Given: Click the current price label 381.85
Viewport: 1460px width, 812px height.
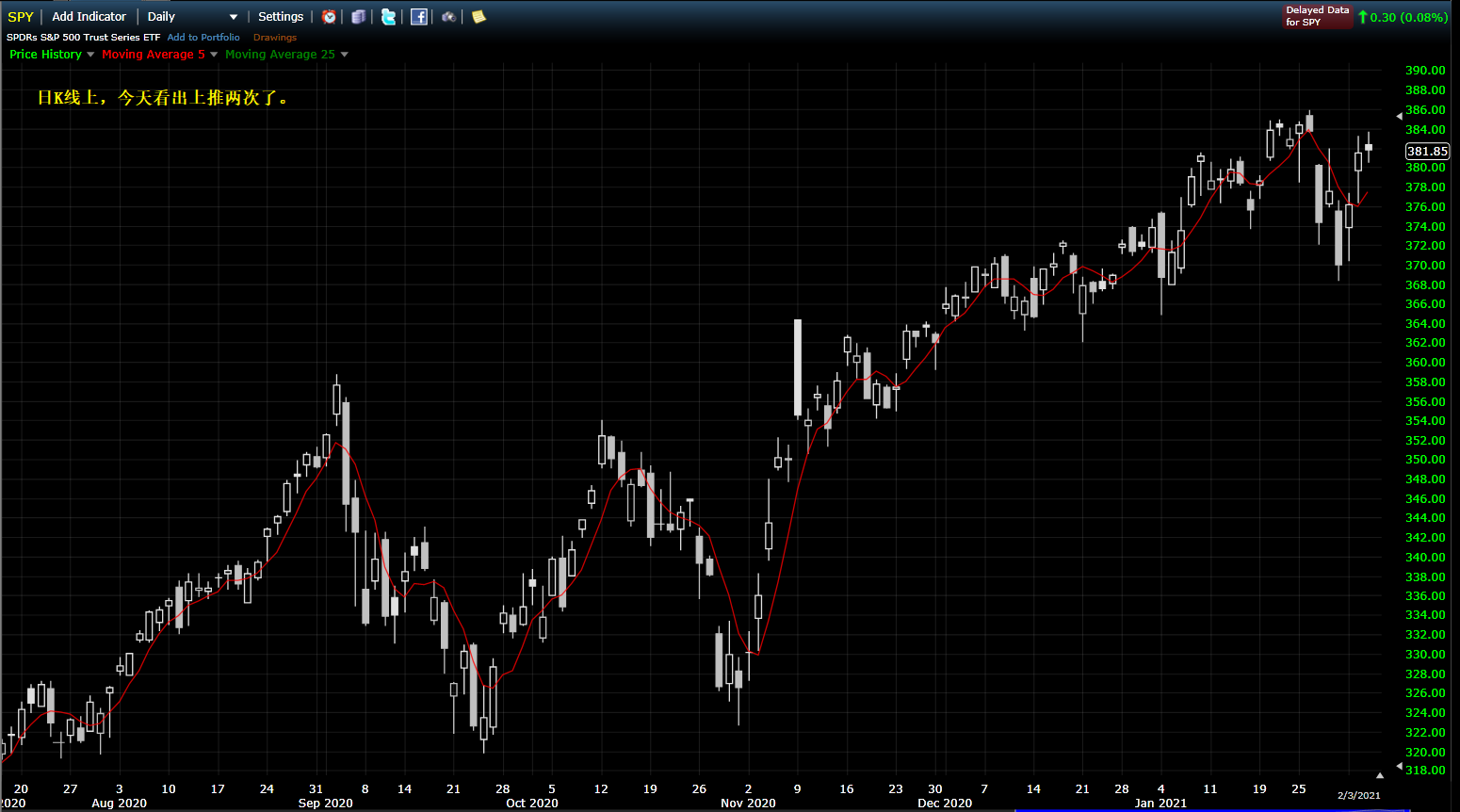Looking at the screenshot, I should 1427,151.
